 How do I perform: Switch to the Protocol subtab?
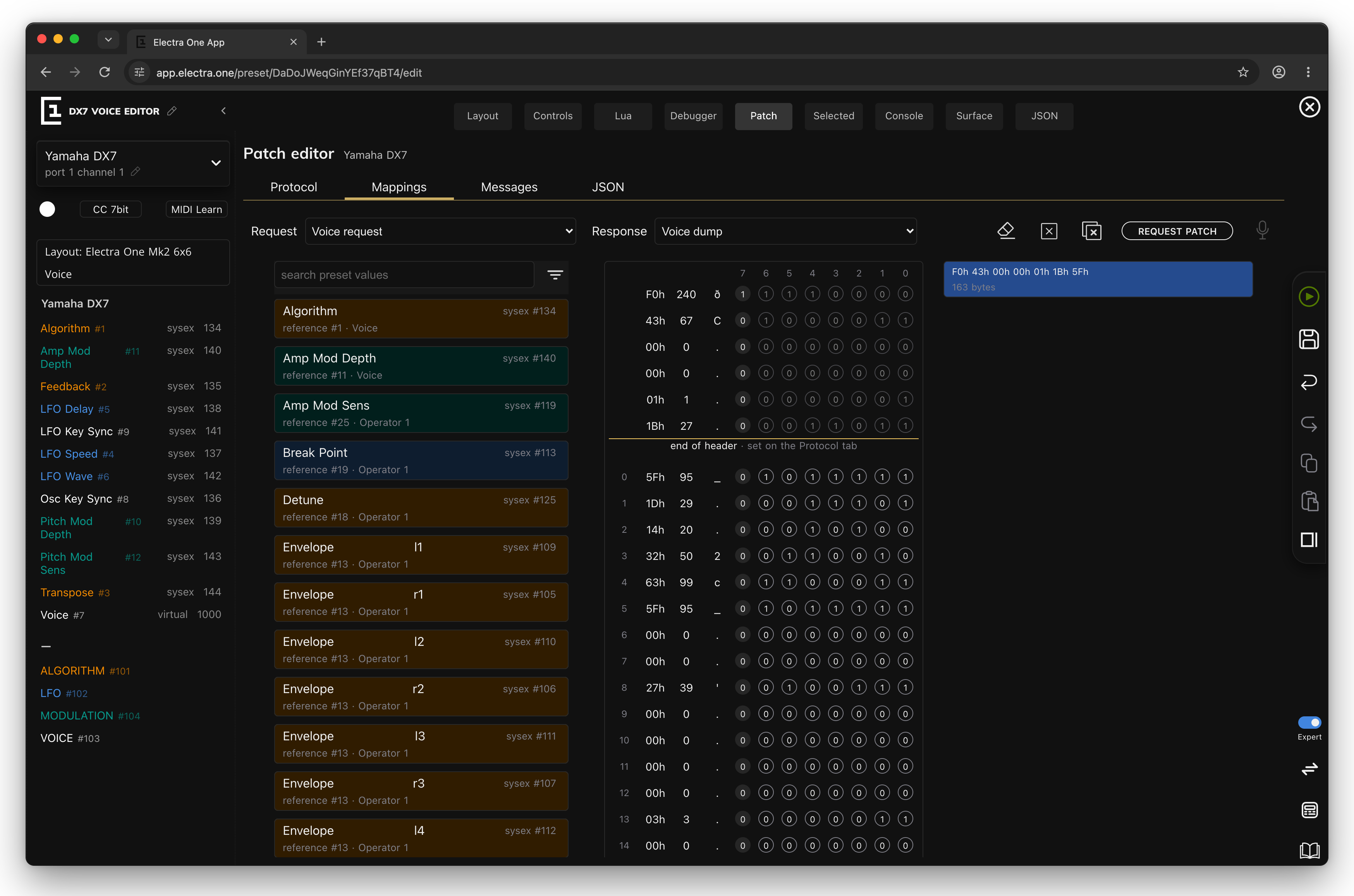[x=293, y=187]
